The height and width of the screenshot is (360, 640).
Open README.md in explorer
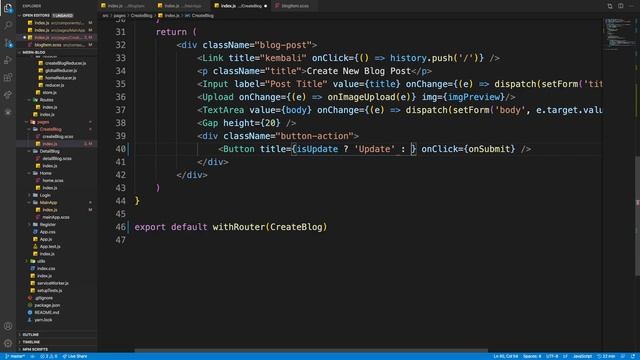pyautogui.click(x=47, y=313)
